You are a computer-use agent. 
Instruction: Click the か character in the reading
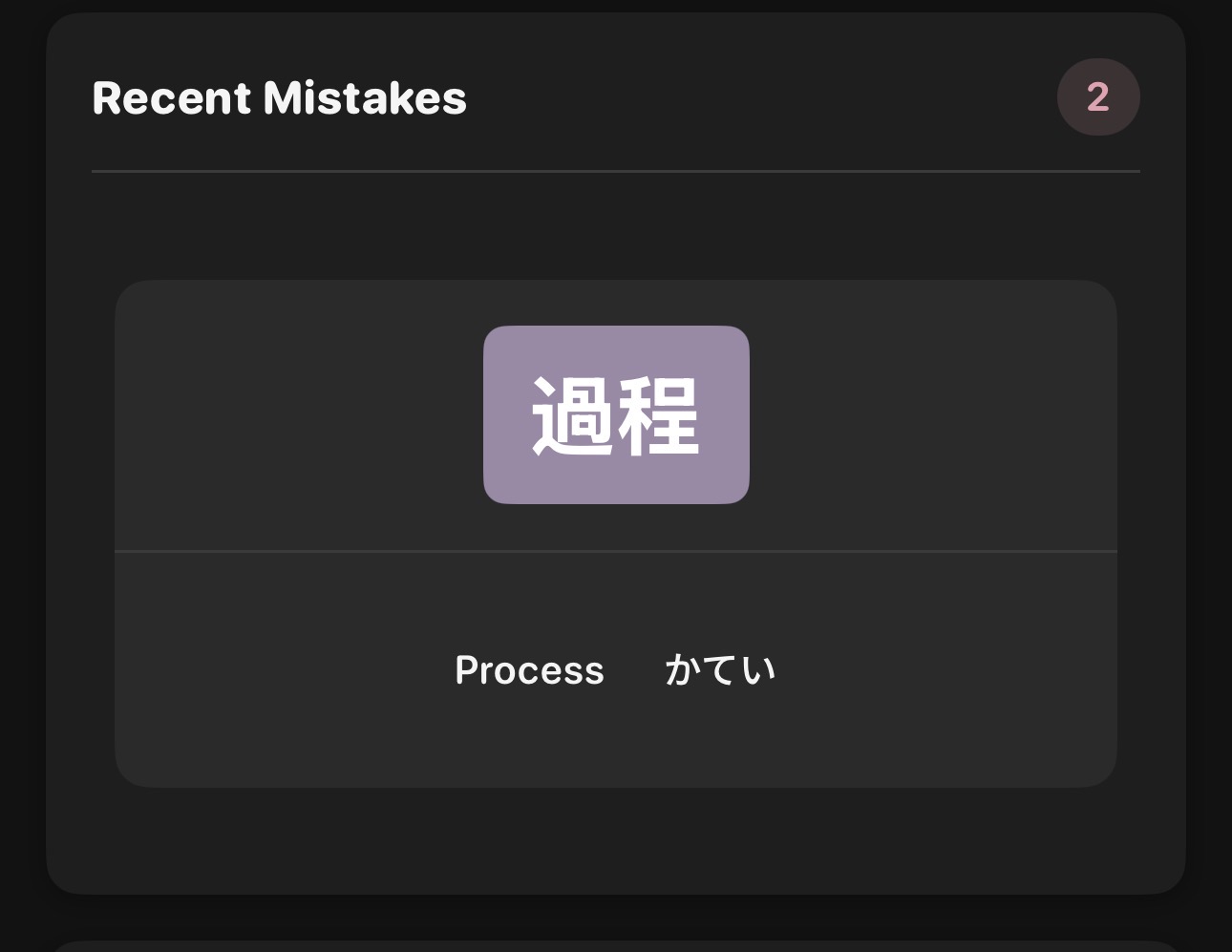pos(682,670)
